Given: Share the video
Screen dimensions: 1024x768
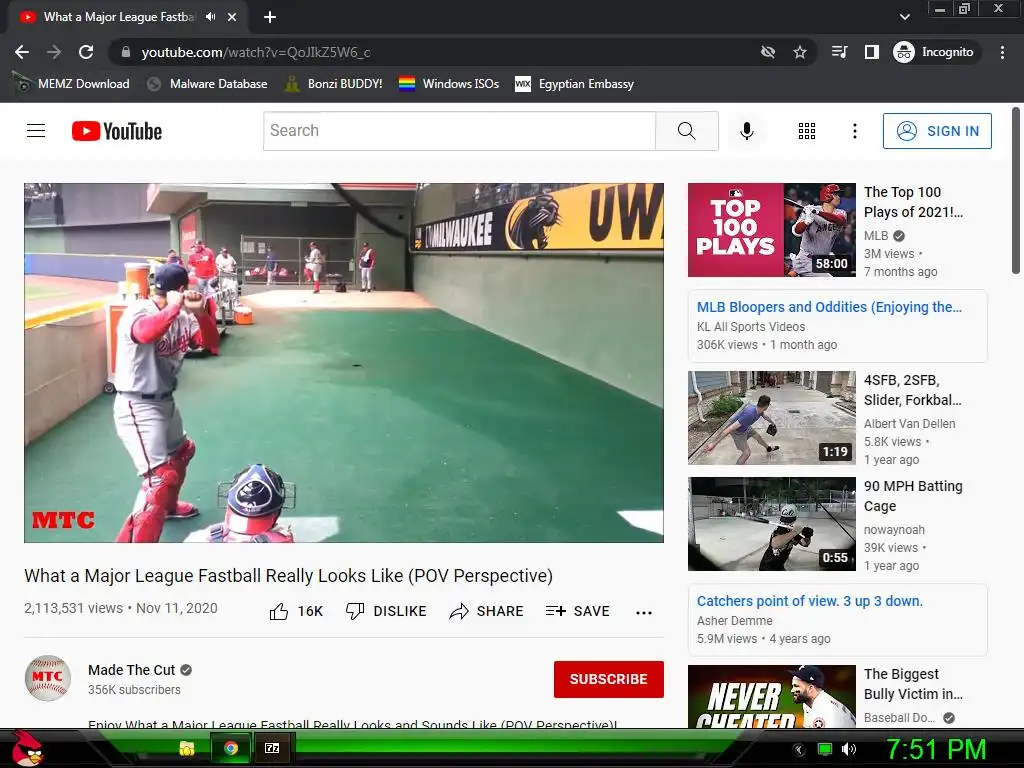Looking at the screenshot, I should pos(487,611).
